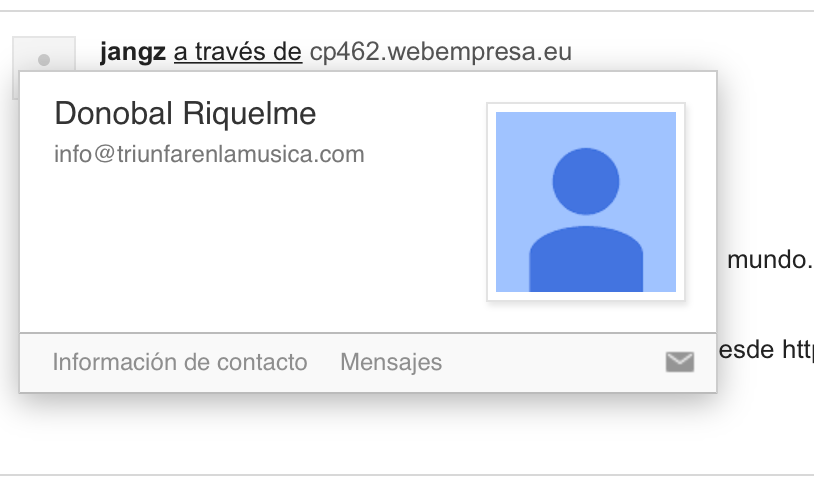
Task: Click the blue profile silhouette picture
Action: tap(586, 202)
